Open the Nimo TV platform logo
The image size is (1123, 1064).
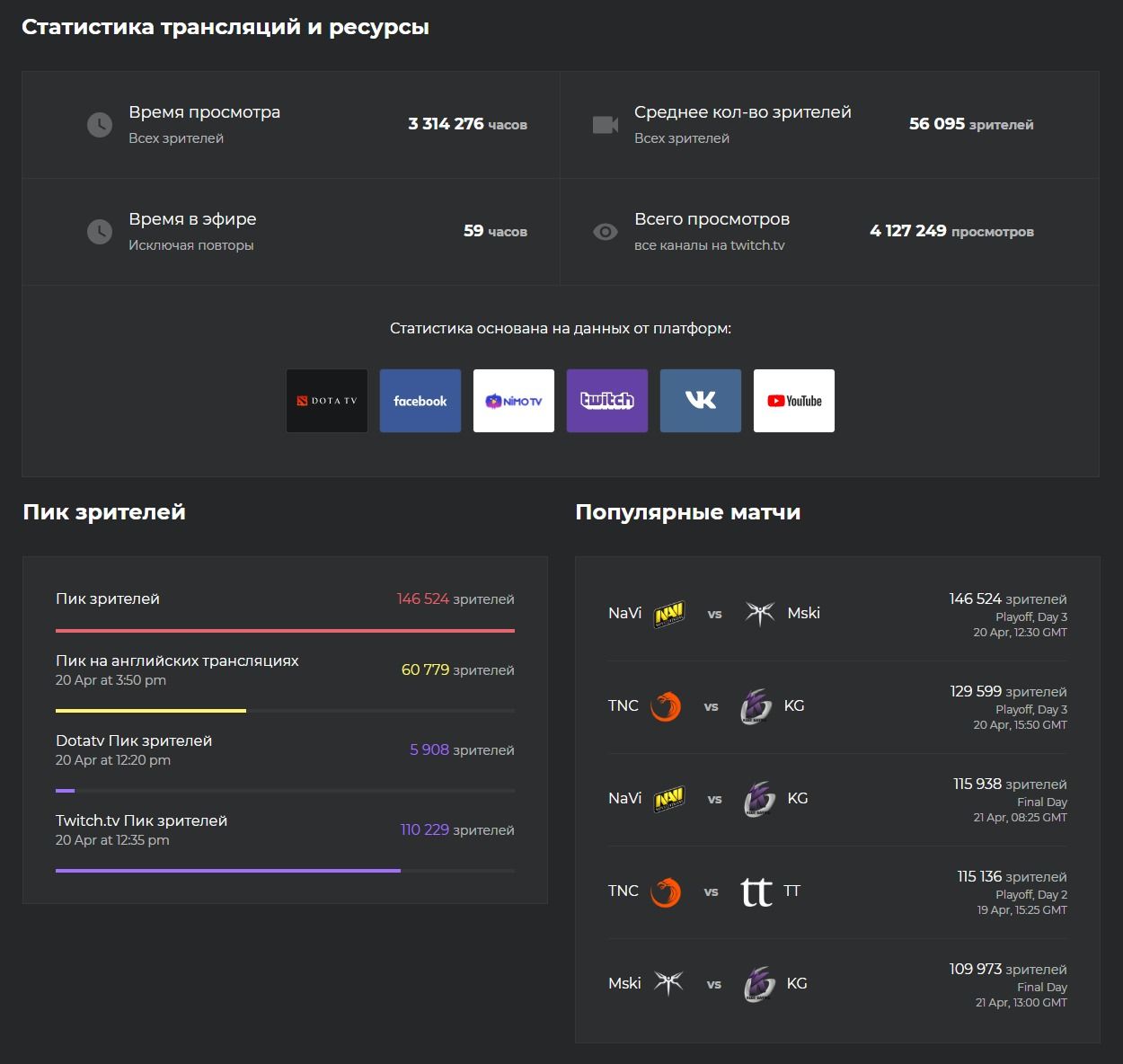[514, 401]
